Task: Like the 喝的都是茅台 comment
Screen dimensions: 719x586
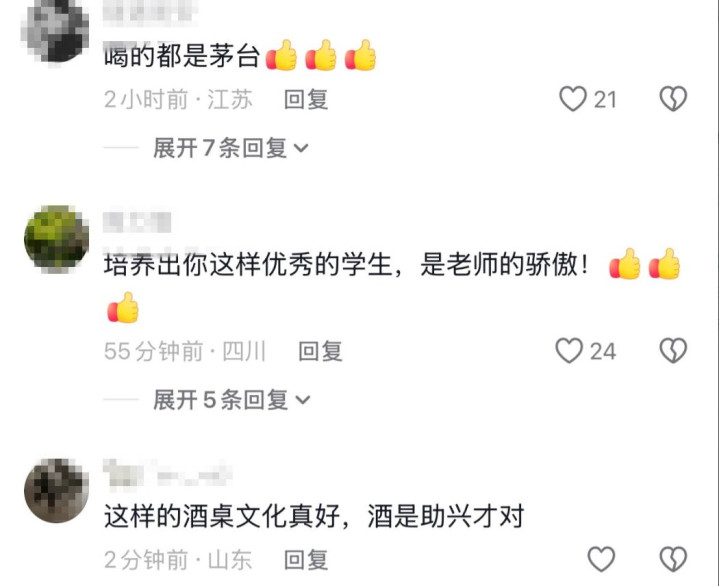Action: [573, 99]
